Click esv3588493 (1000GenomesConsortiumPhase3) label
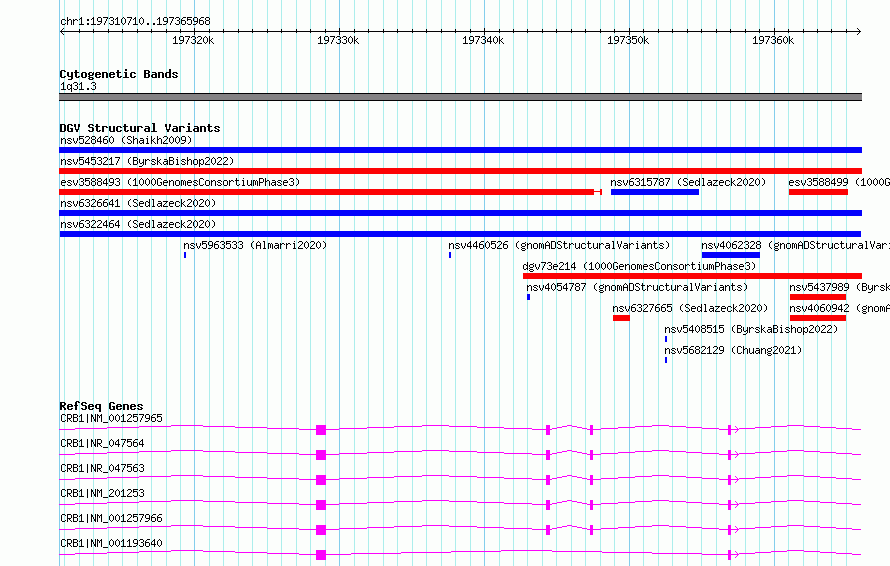 click(180, 182)
